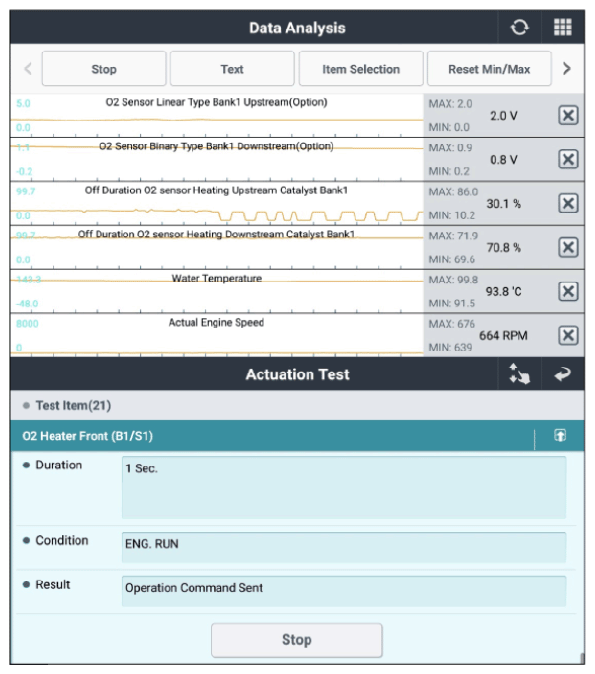595x674 pixels.
Task: Remove O2 Sensor Linear Type Upstream graph
Action: point(568,115)
